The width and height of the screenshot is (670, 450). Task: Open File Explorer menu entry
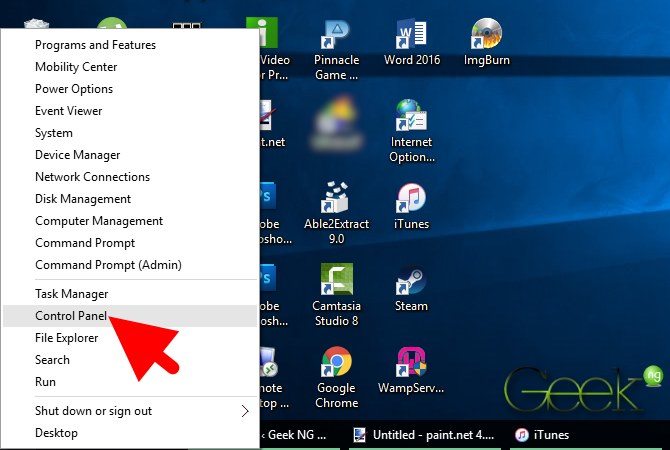130,338
